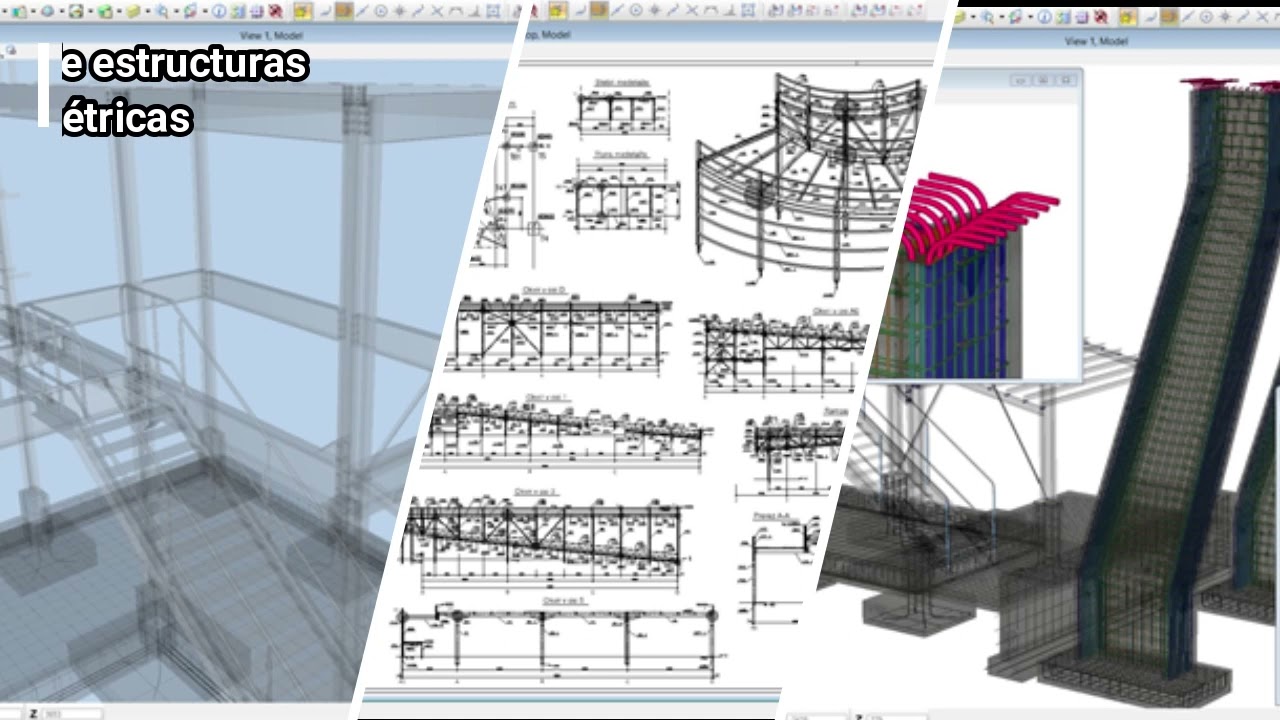Click the save disk icon in the left screenshot toolbar
1280x720 pixels.
tap(76, 11)
